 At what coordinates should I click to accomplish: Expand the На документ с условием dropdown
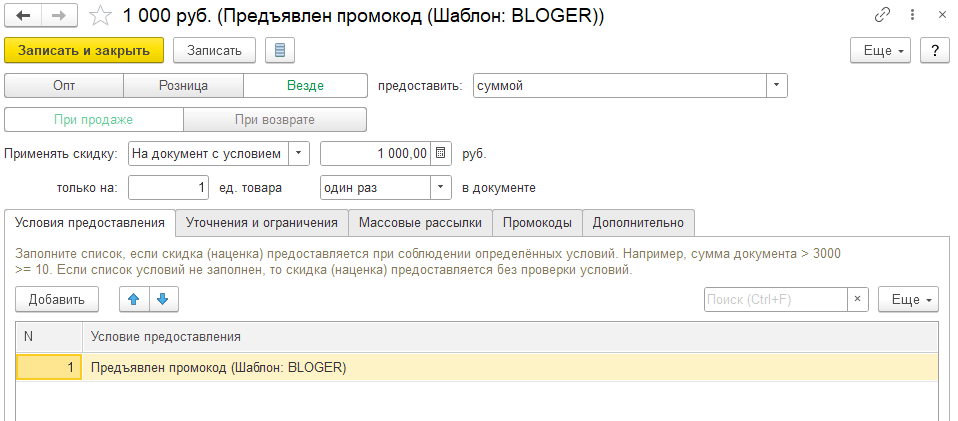pyautogui.click(x=299, y=154)
